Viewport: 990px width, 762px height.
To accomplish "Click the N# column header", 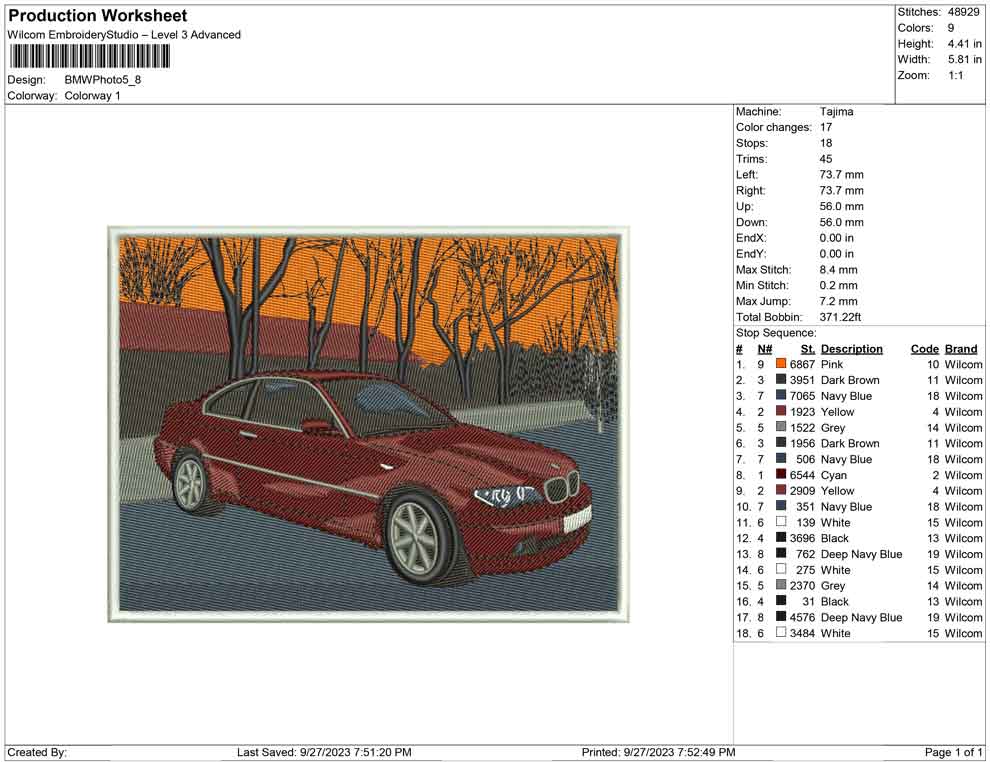I will click(x=765, y=349).
